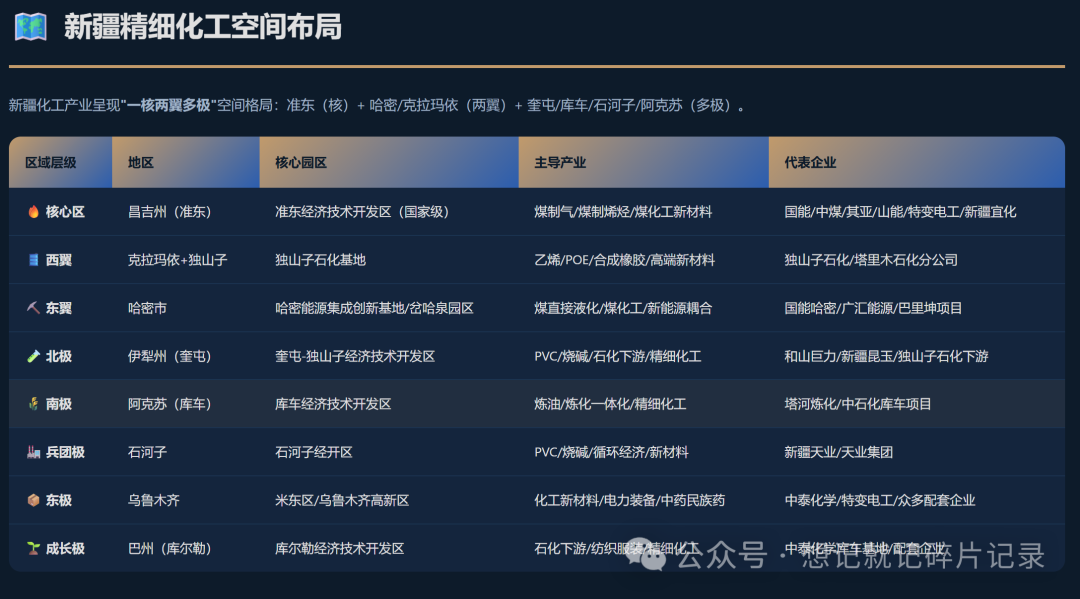1080x599 pixels.
Task: Click the cell 米东区/乌鲁木齐高新区
Action: [342, 501]
